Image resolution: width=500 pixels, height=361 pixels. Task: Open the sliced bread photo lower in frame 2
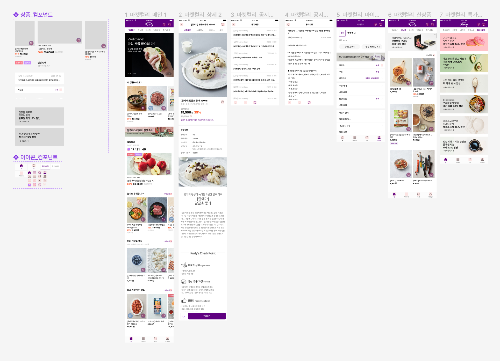coord(203,172)
